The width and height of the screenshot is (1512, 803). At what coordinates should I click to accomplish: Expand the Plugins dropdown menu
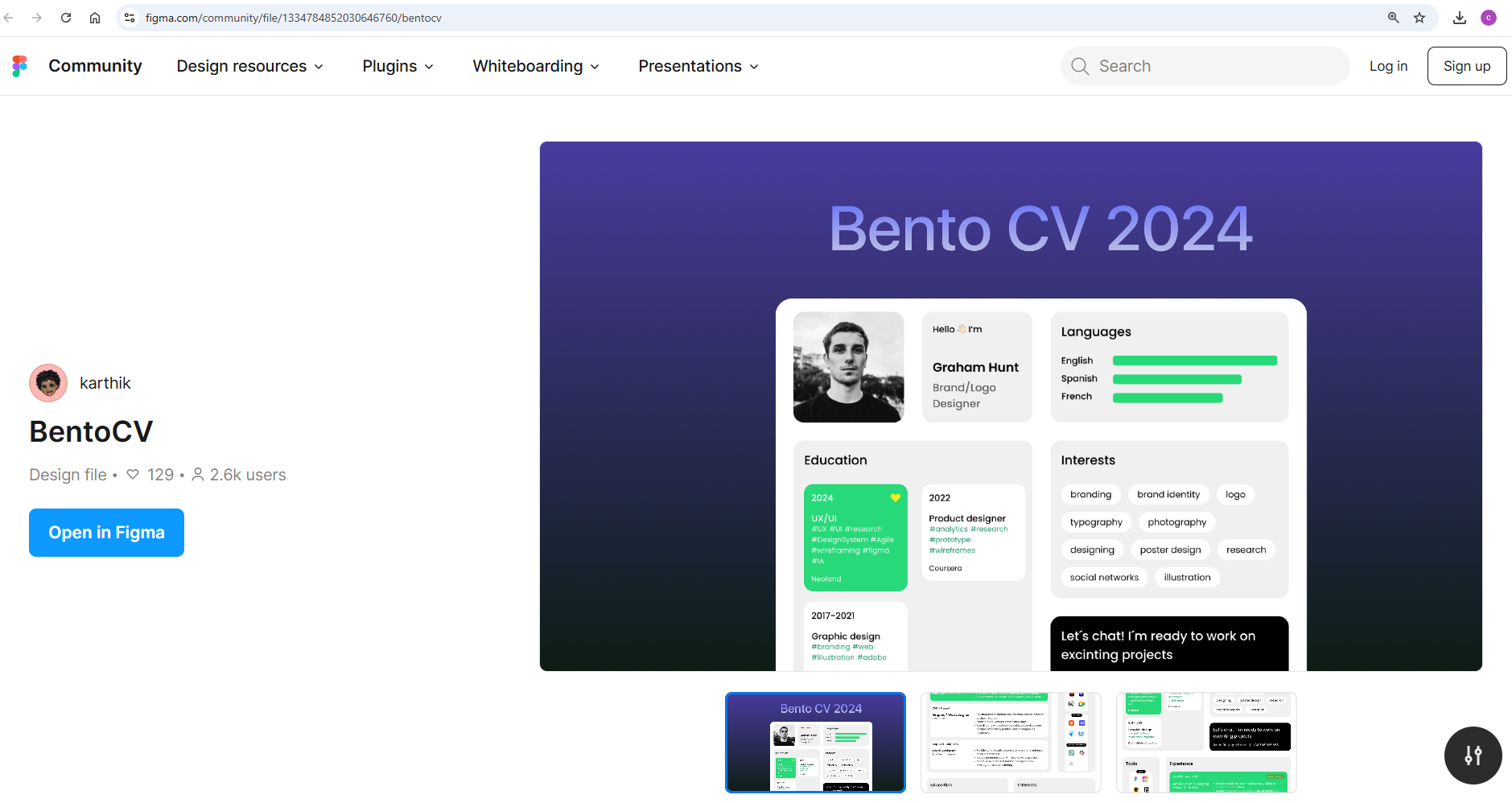[x=398, y=66]
